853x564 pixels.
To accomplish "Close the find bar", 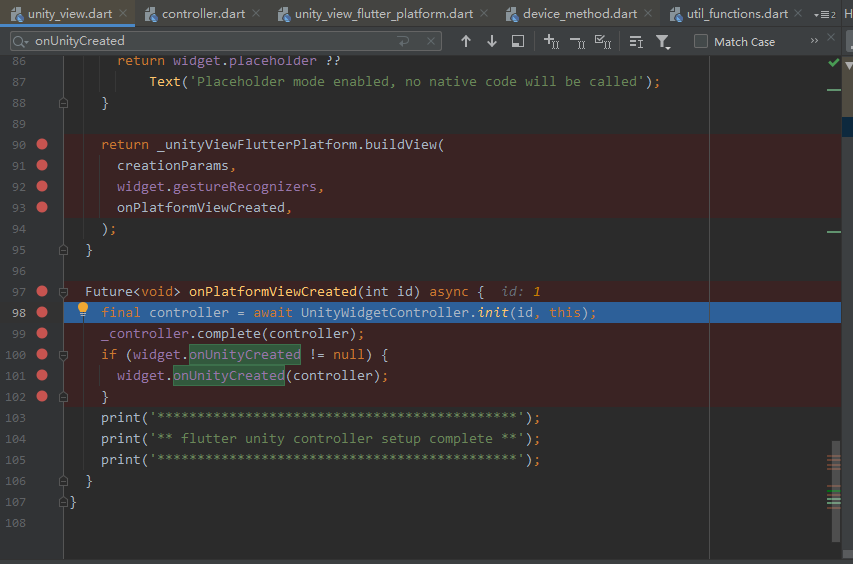I will (831, 37).
